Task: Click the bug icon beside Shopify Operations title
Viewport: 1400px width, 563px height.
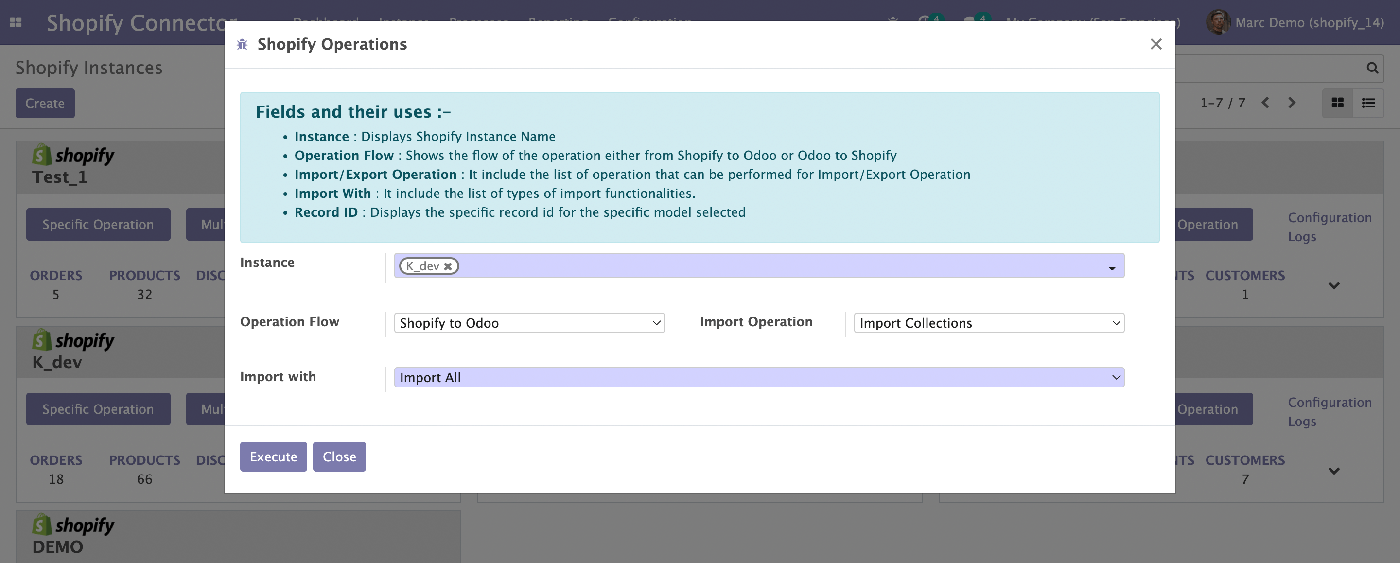Action: [x=242, y=45]
